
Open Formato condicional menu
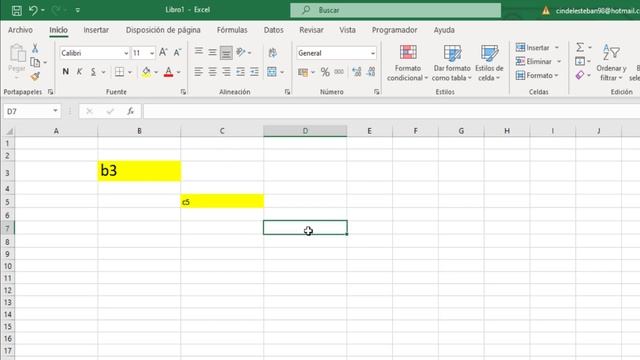coord(408,63)
